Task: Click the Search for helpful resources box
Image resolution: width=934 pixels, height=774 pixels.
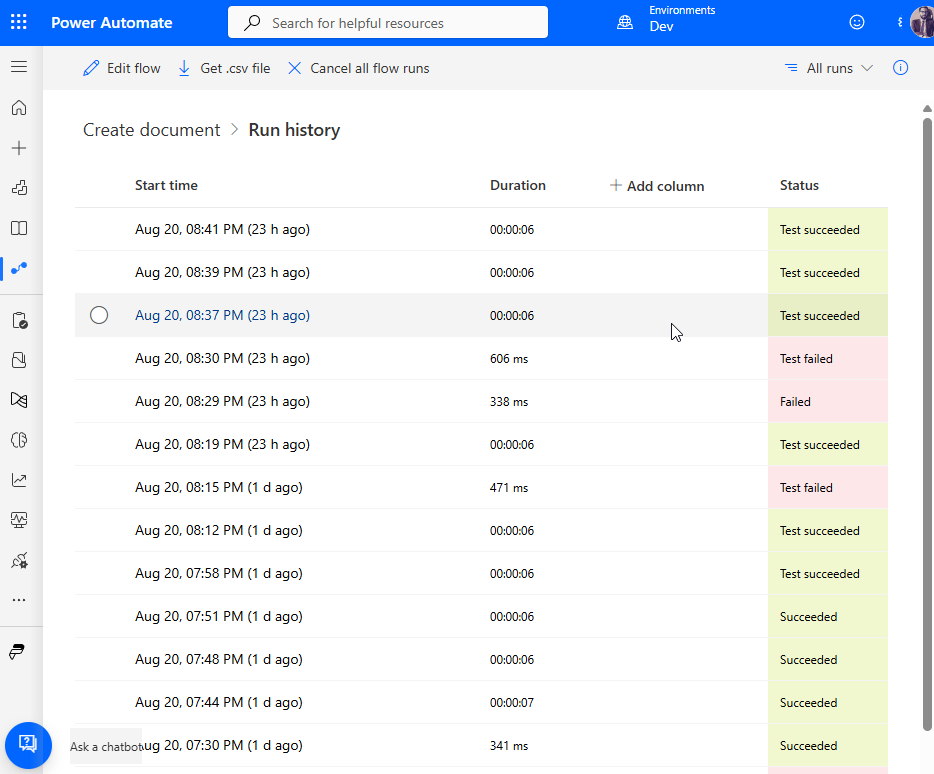Action: 388,22
